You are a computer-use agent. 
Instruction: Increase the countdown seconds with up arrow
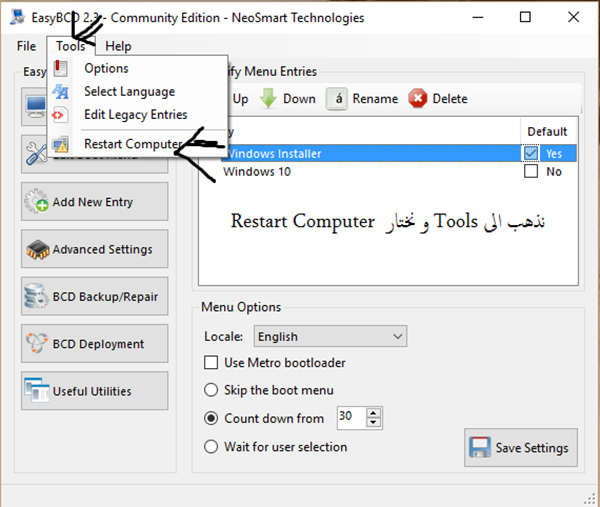[x=374, y=412]
